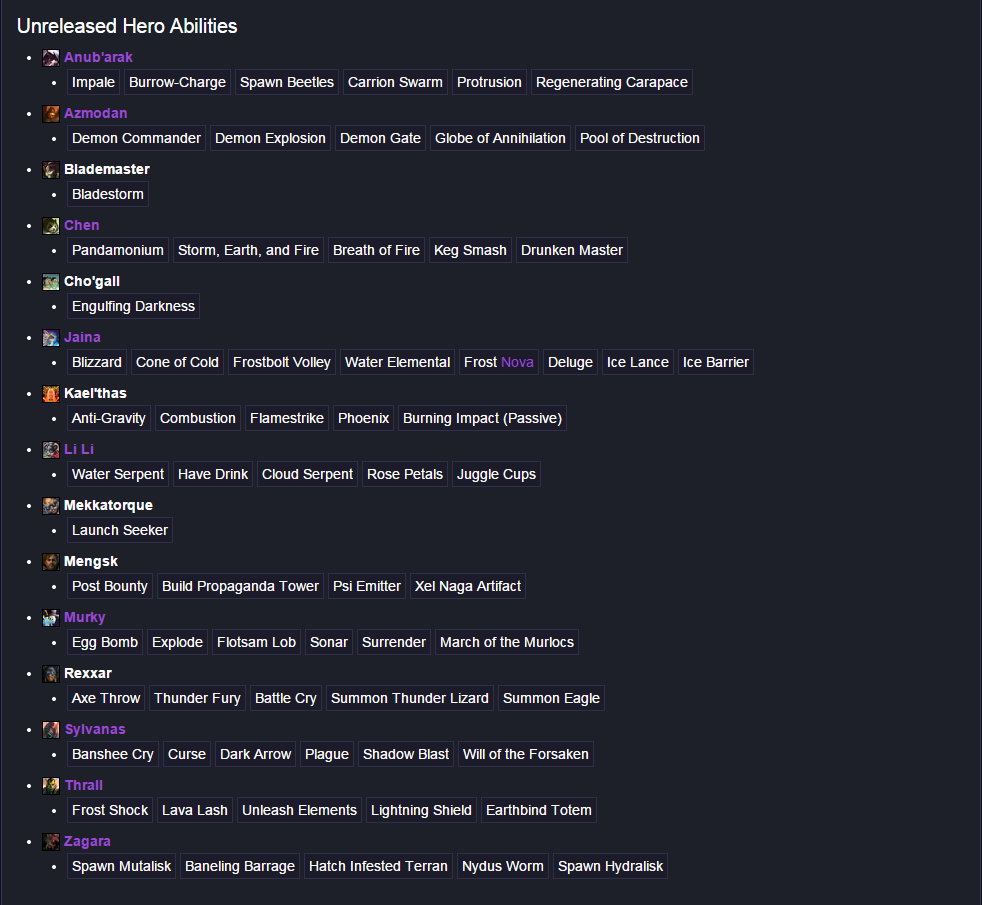
Task: Click the Banshee Cry ability tag
Action: (x=113, y=754)
